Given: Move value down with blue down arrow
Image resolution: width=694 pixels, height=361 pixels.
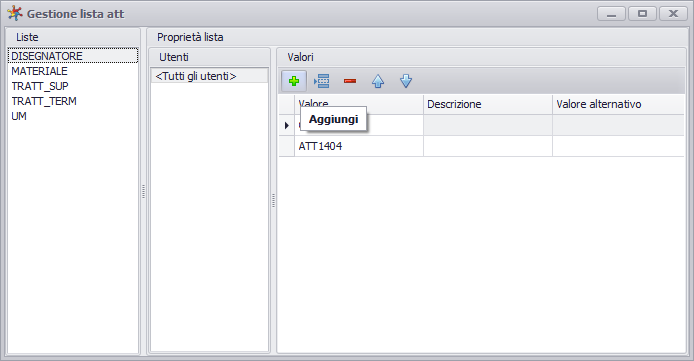Looking at the screenshot, I should [406, 81].
